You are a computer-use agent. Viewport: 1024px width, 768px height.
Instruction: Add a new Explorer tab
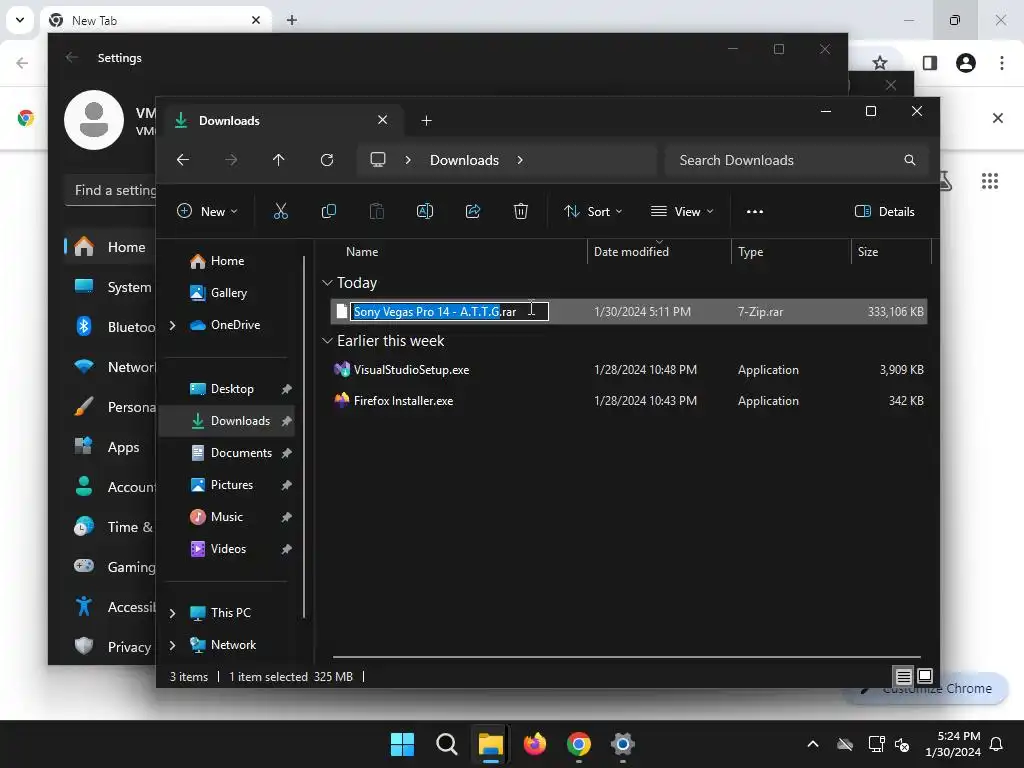click(x=426, y=120)
